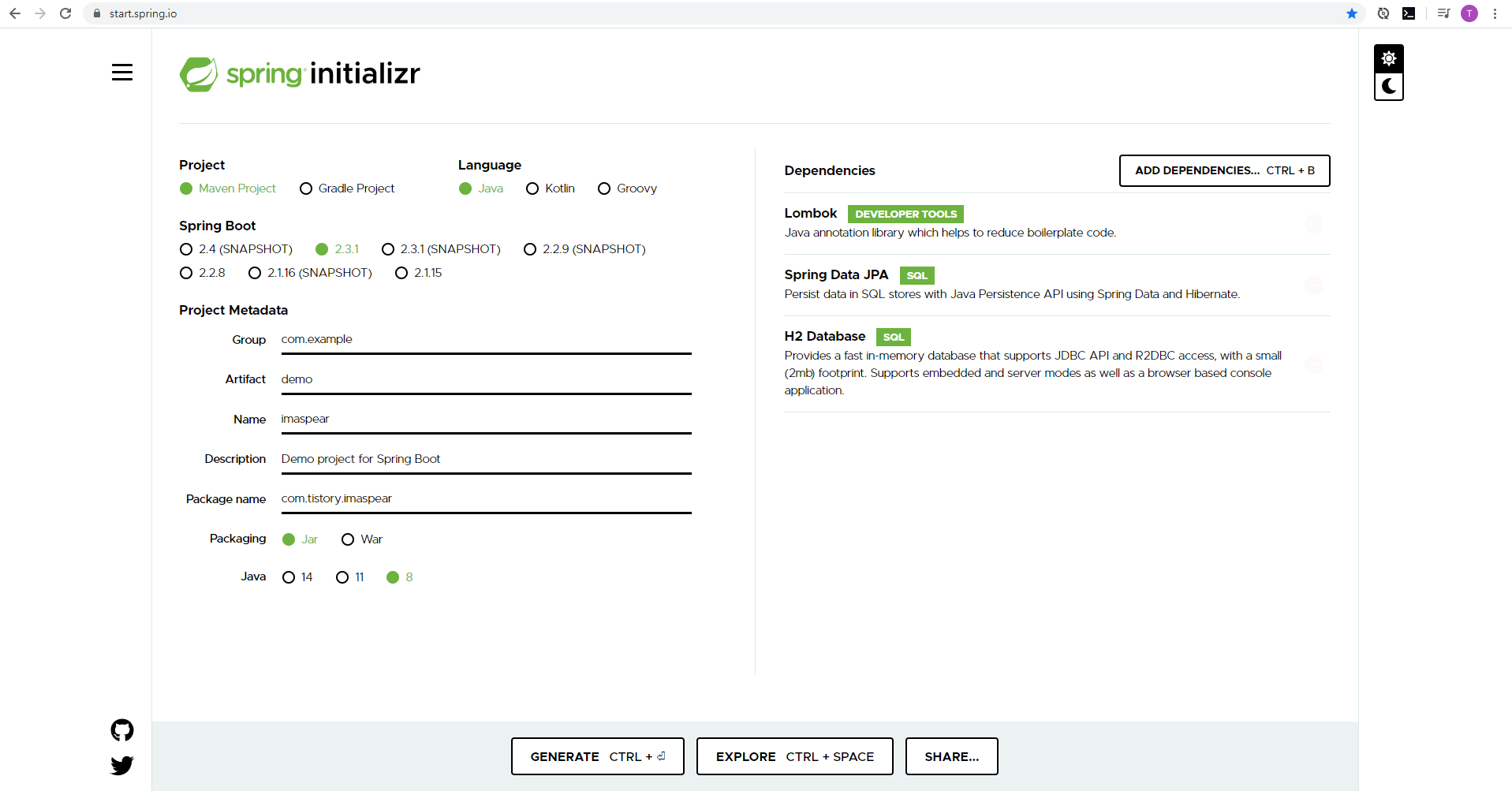Go back in browser history
This screenshot has width=1512, height=791.
(x=15, y=13)
